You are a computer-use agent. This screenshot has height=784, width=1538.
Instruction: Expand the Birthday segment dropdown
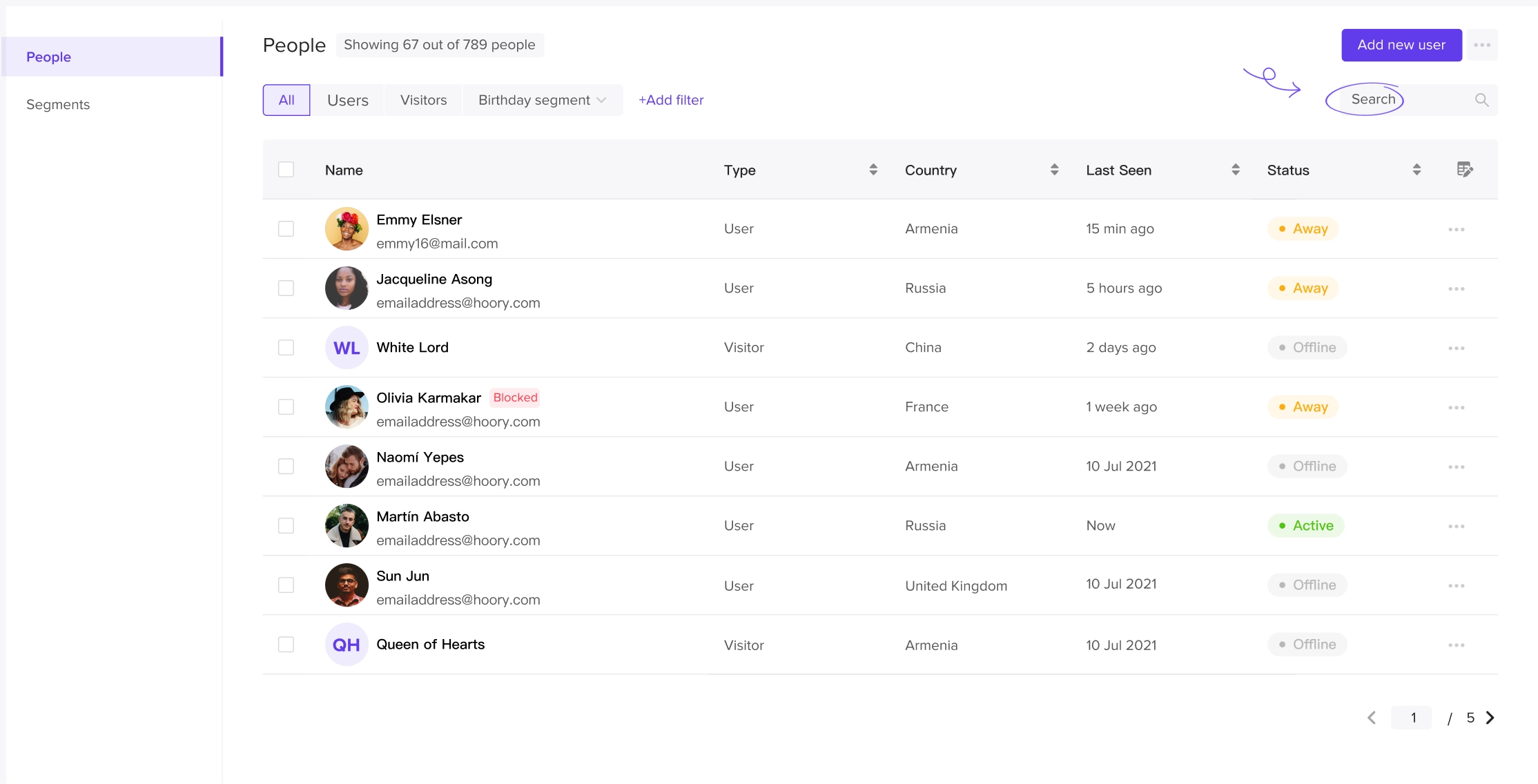543,100
